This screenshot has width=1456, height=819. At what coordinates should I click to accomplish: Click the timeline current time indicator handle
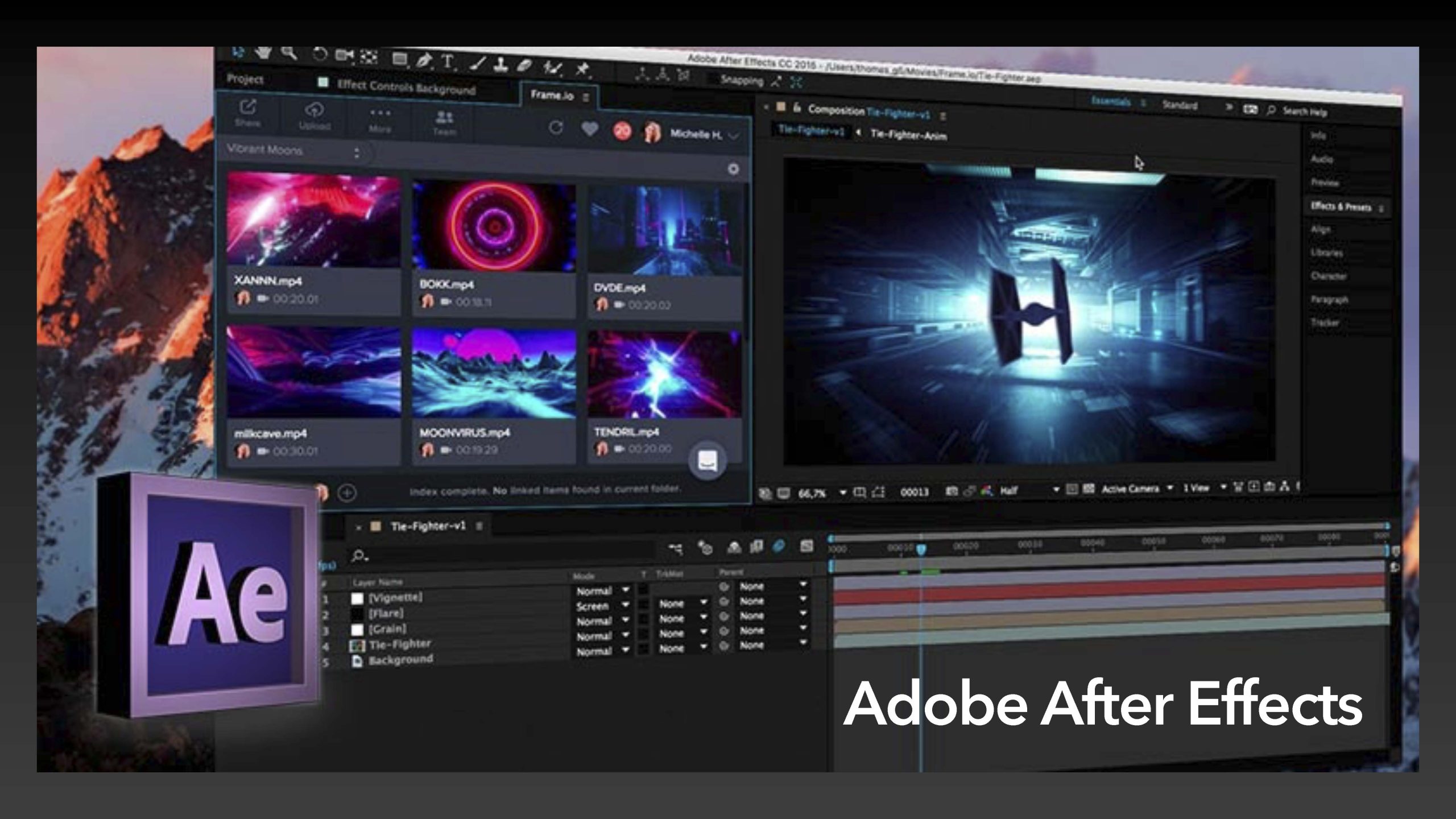tap(921, 549)
